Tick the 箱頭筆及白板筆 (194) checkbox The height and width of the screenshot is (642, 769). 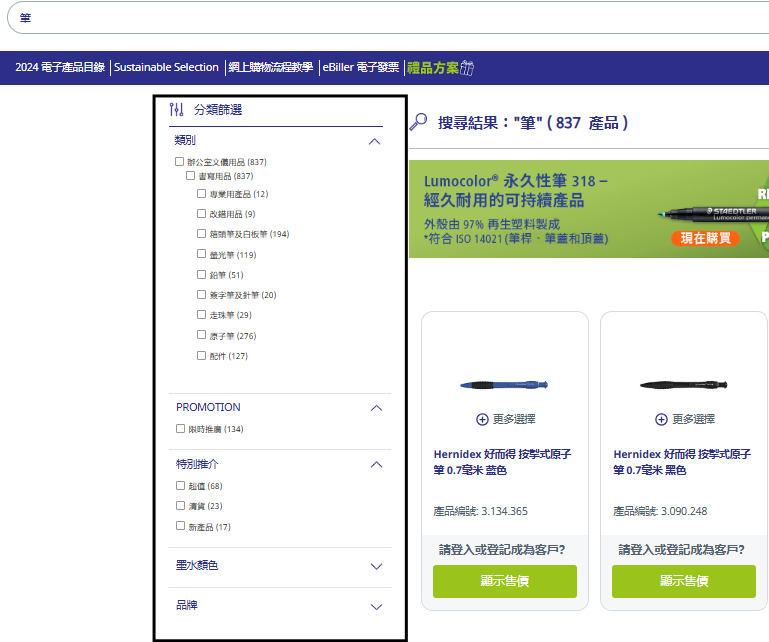coord(201,233)
